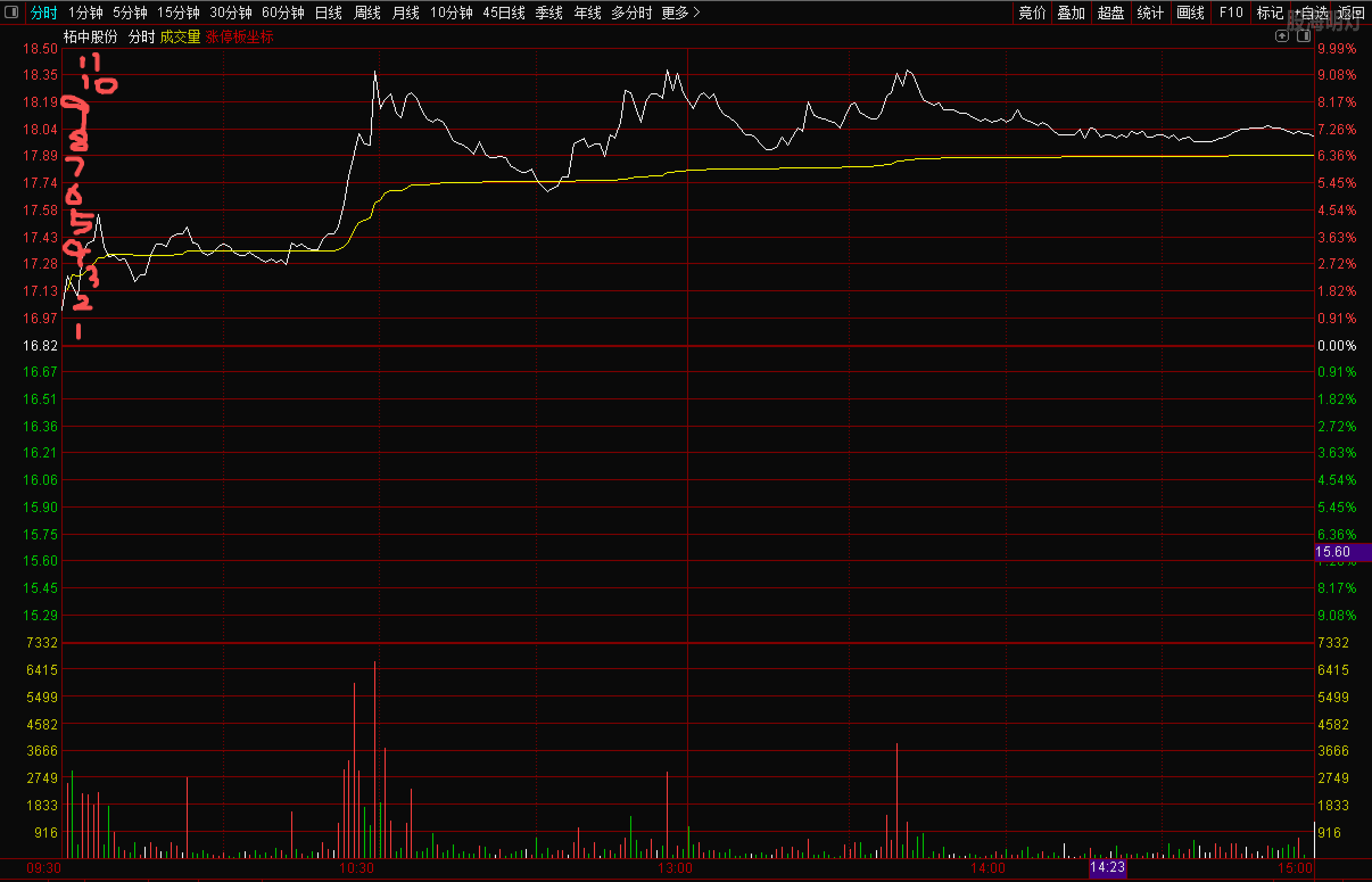Toggle the side panel icon near 9.99%
Viewport: 1372px width, 882px height.
(1303, 36)
